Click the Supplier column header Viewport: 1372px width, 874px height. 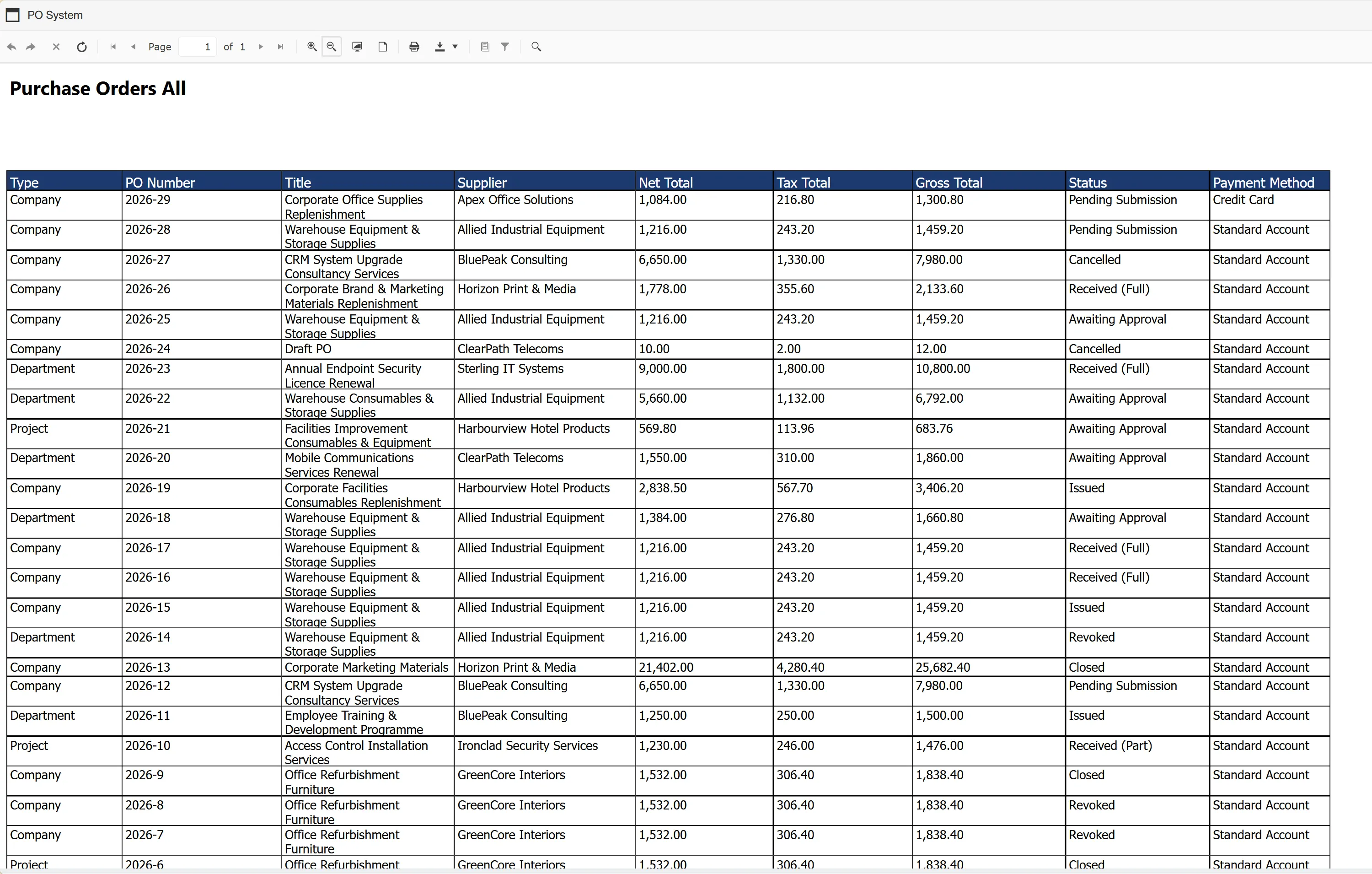coord(545,182)
